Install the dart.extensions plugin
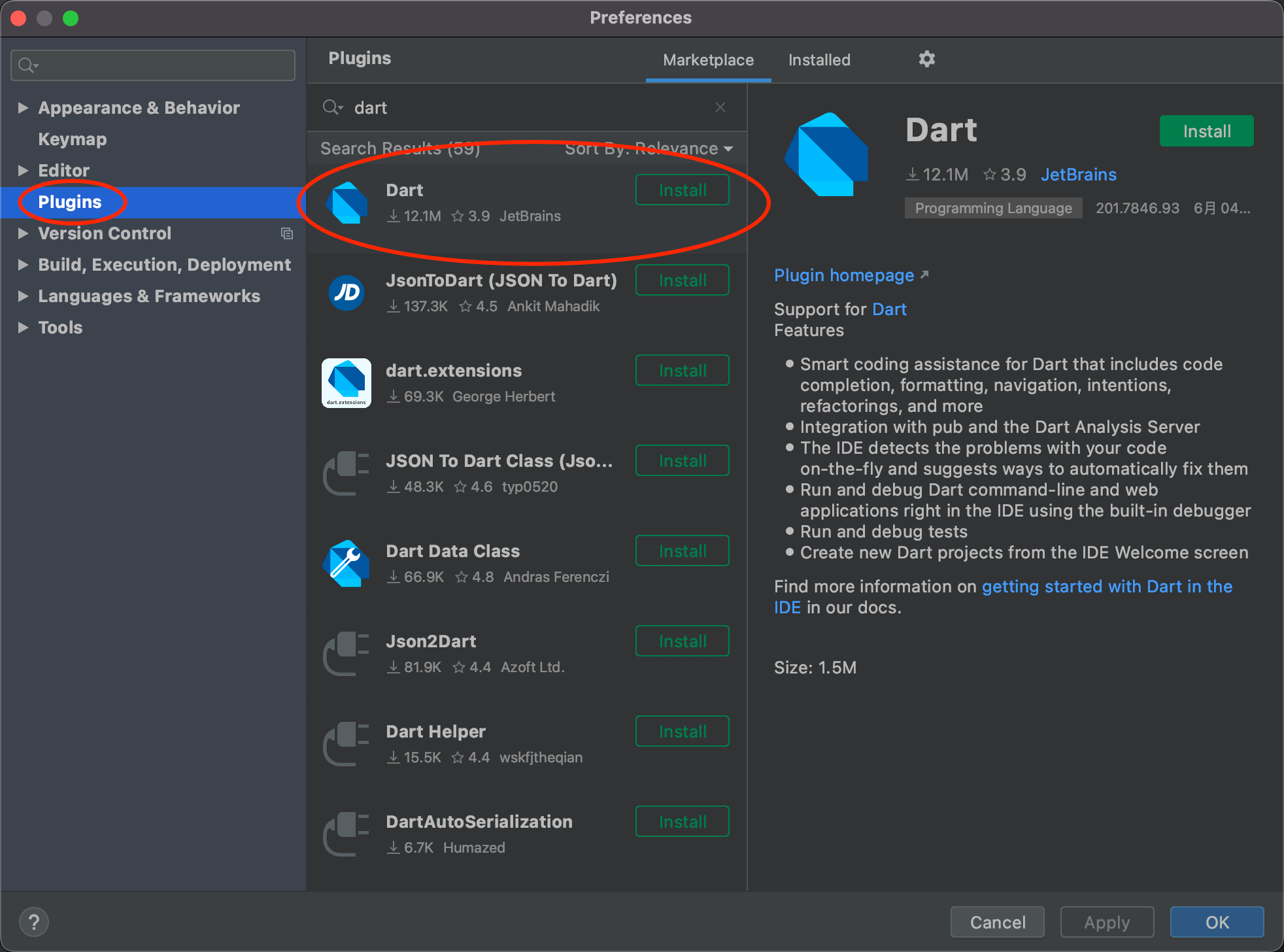1284x952 pixels. coord(683,371)
